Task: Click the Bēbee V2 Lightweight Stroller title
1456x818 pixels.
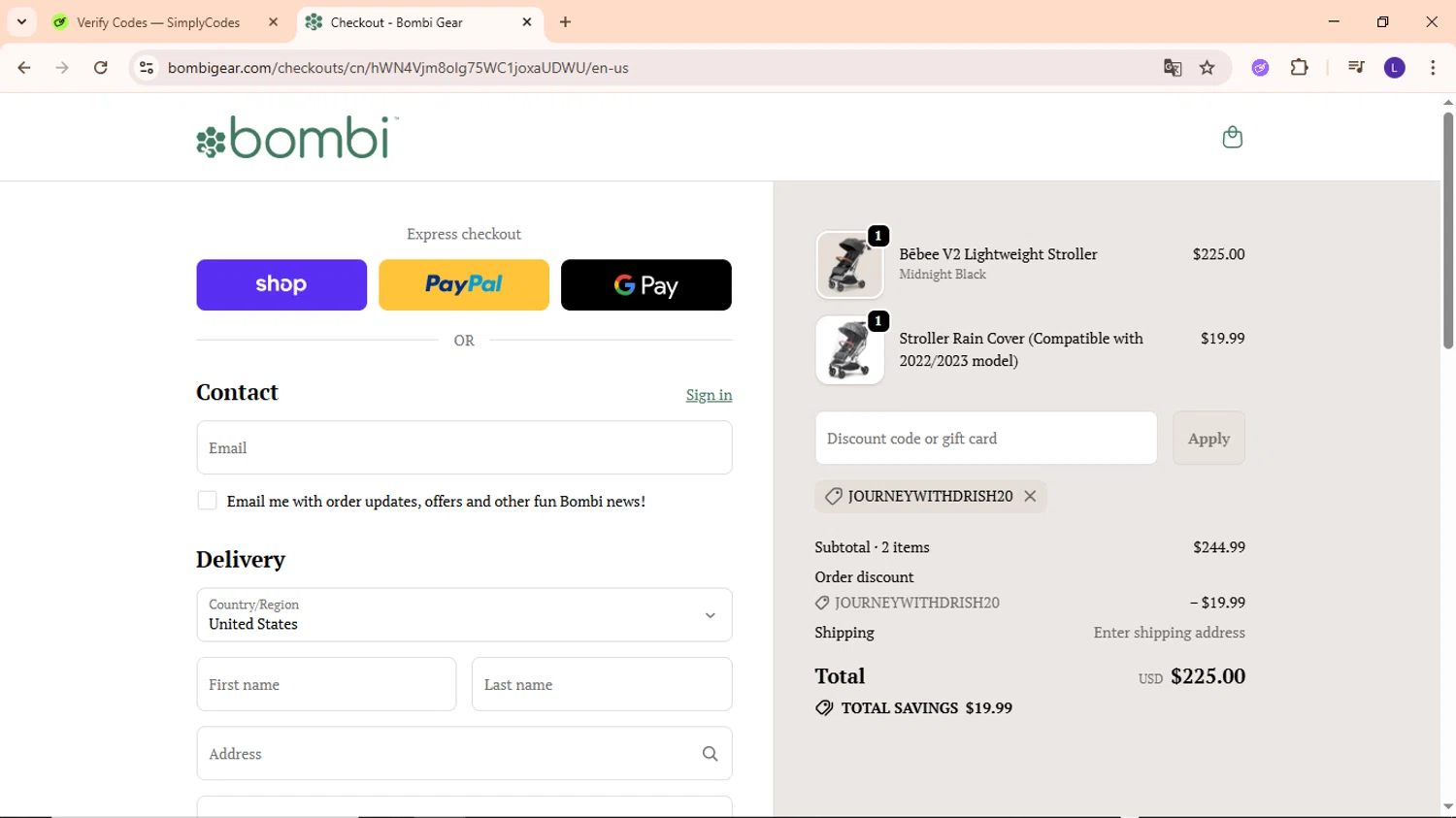Action: [998, 254]
